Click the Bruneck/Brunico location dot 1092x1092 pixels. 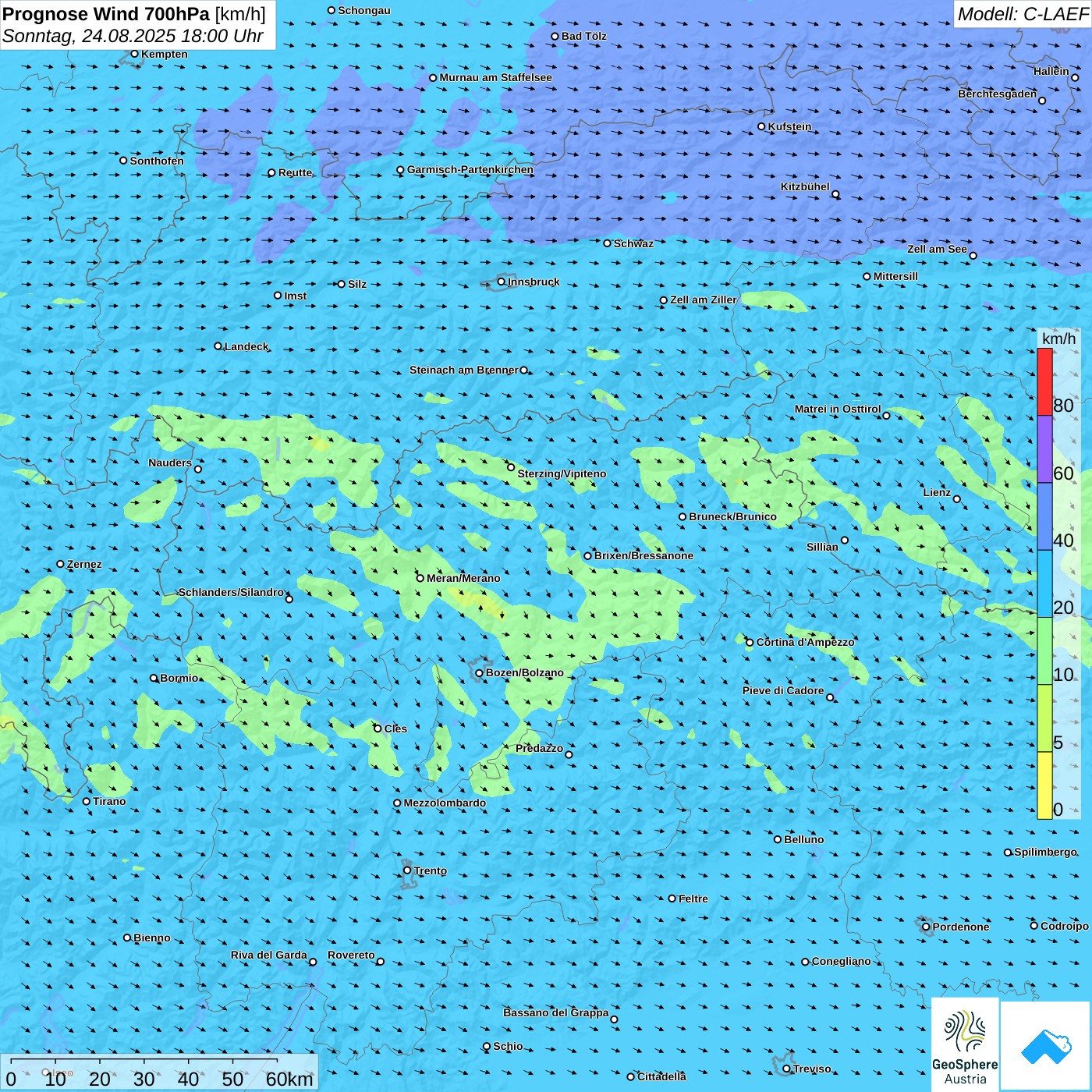point(682,516)
